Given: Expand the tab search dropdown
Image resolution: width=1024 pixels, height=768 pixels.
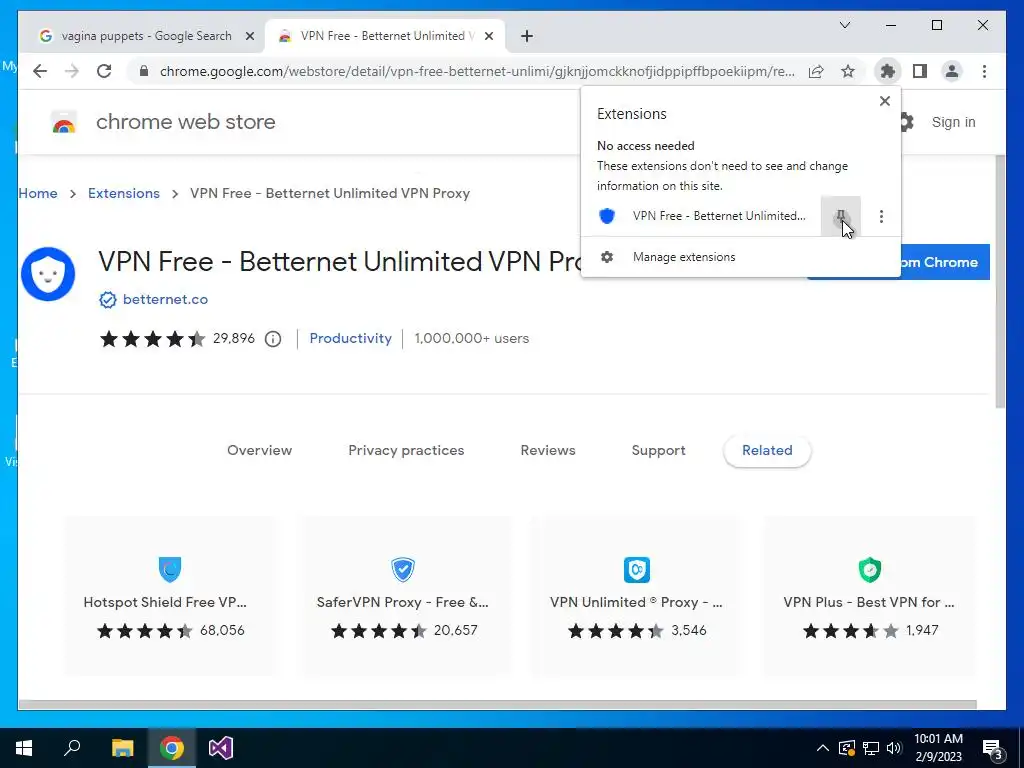Looking at the screenshot, I should point(844,25).
